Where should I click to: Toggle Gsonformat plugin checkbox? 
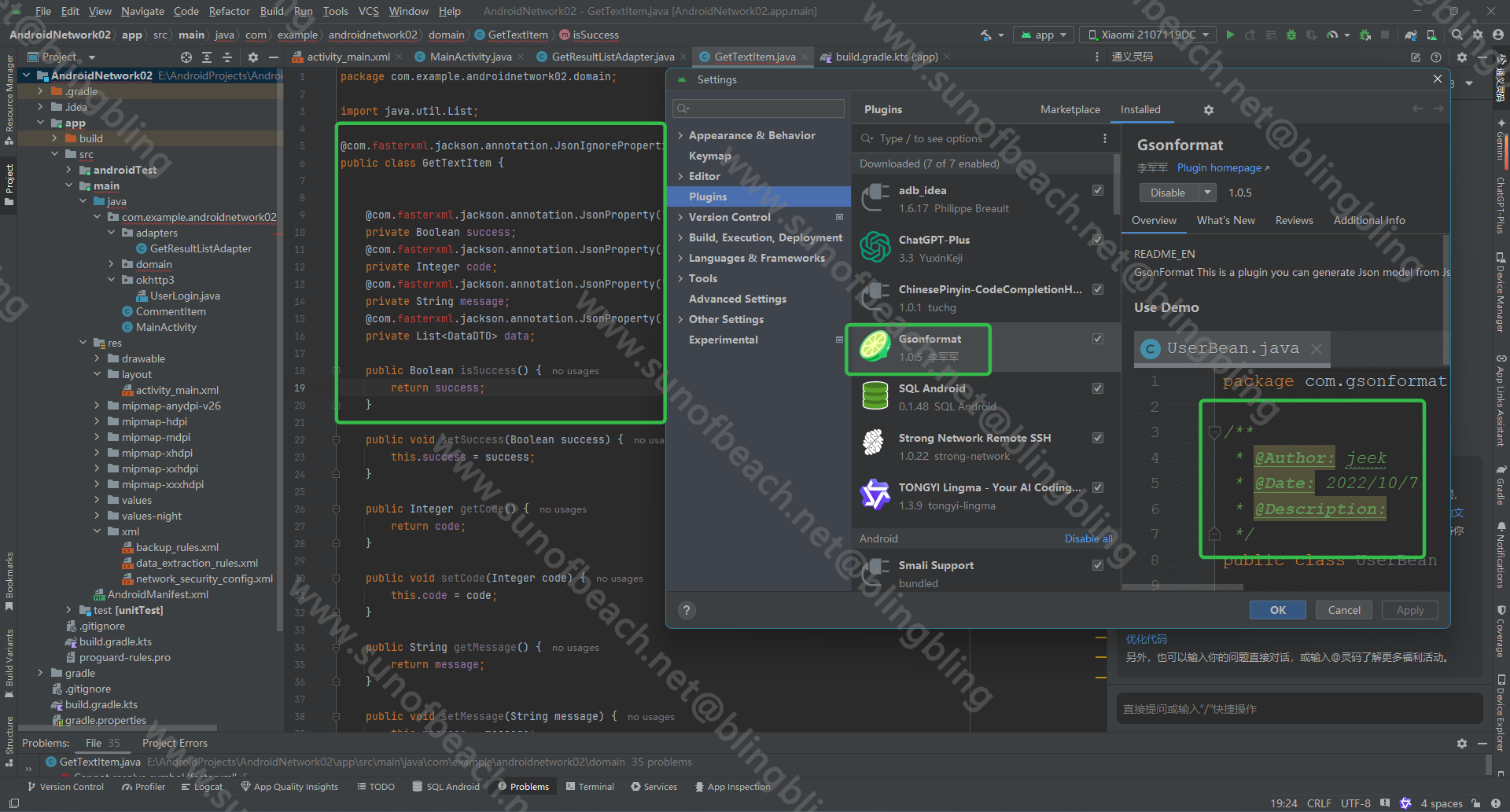[x=1098, y=339]
